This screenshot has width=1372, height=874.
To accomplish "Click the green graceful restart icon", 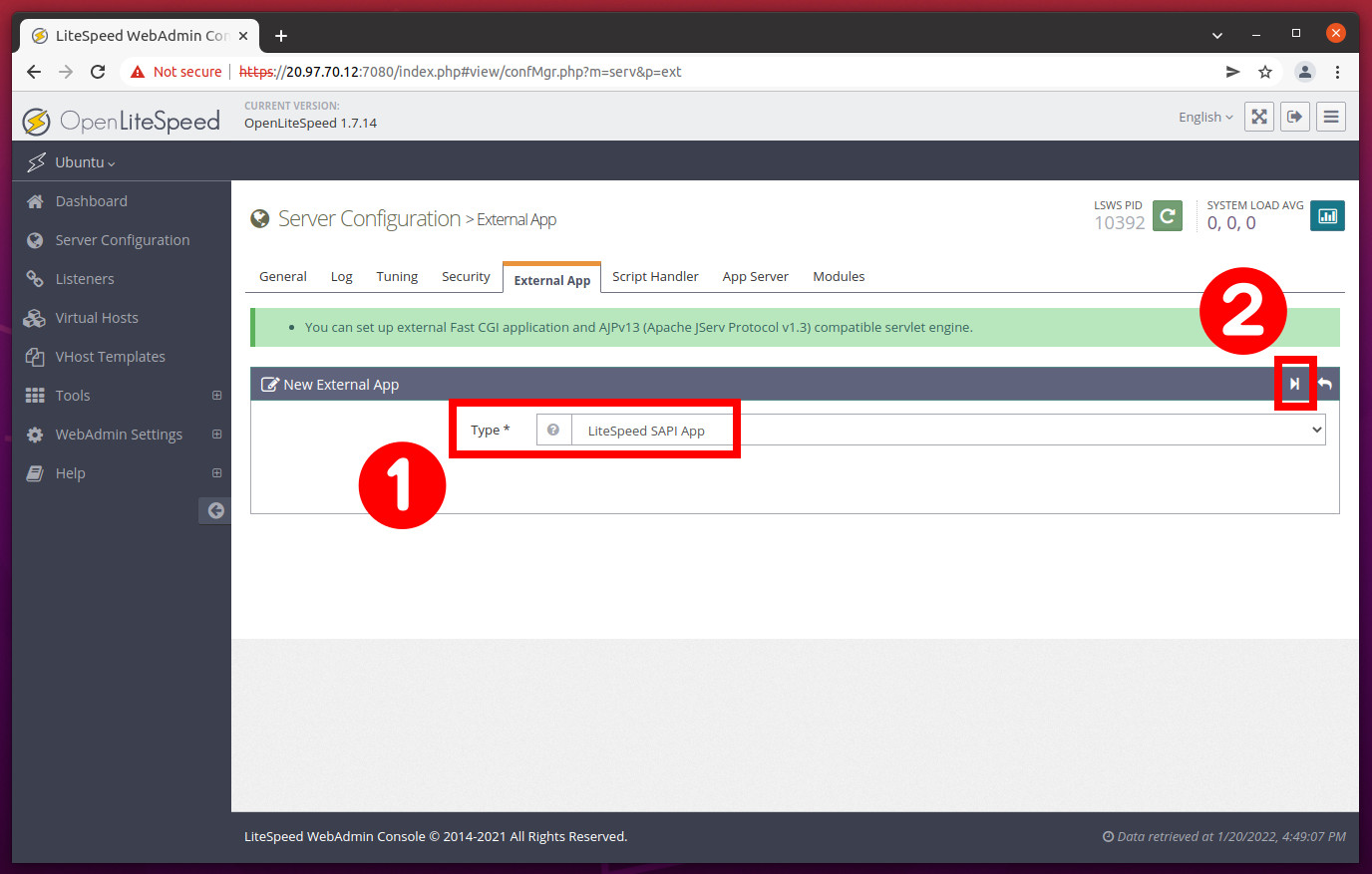I will (1168, 215).
